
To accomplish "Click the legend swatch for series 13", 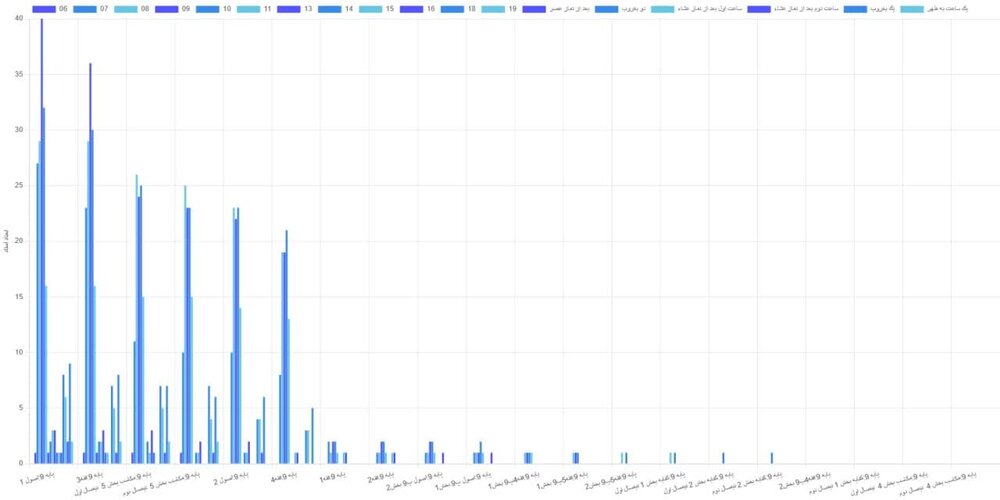I will click(x=289, y=8).
